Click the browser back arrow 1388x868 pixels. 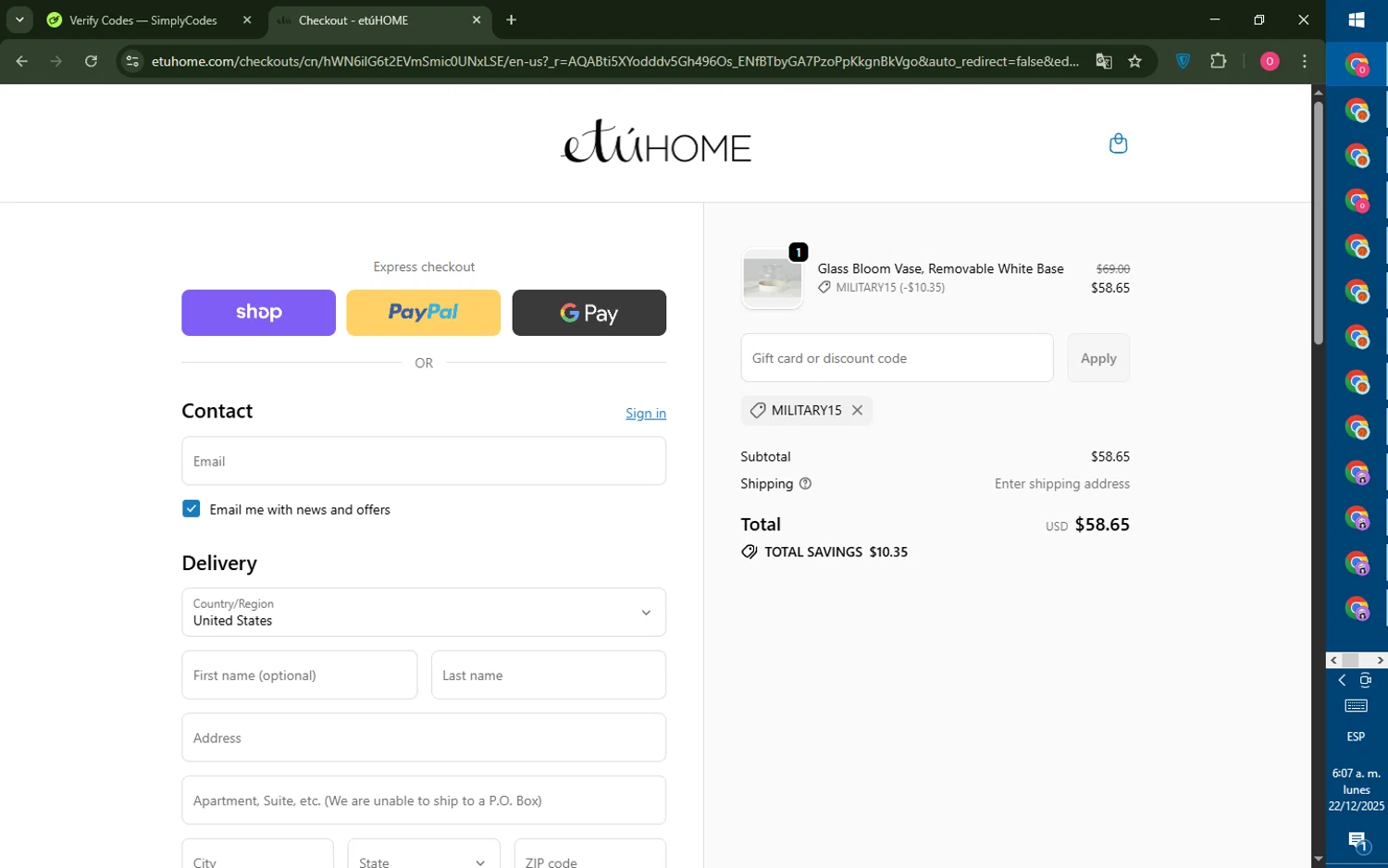tap(22, 61)
